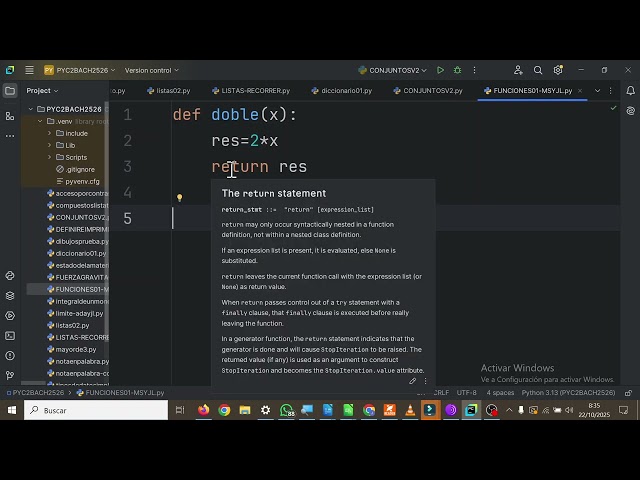Screen dimensions: 640x480
Task: Click the yellow intention light bulb
Action: pyautogui.click(x=179, y=198)
